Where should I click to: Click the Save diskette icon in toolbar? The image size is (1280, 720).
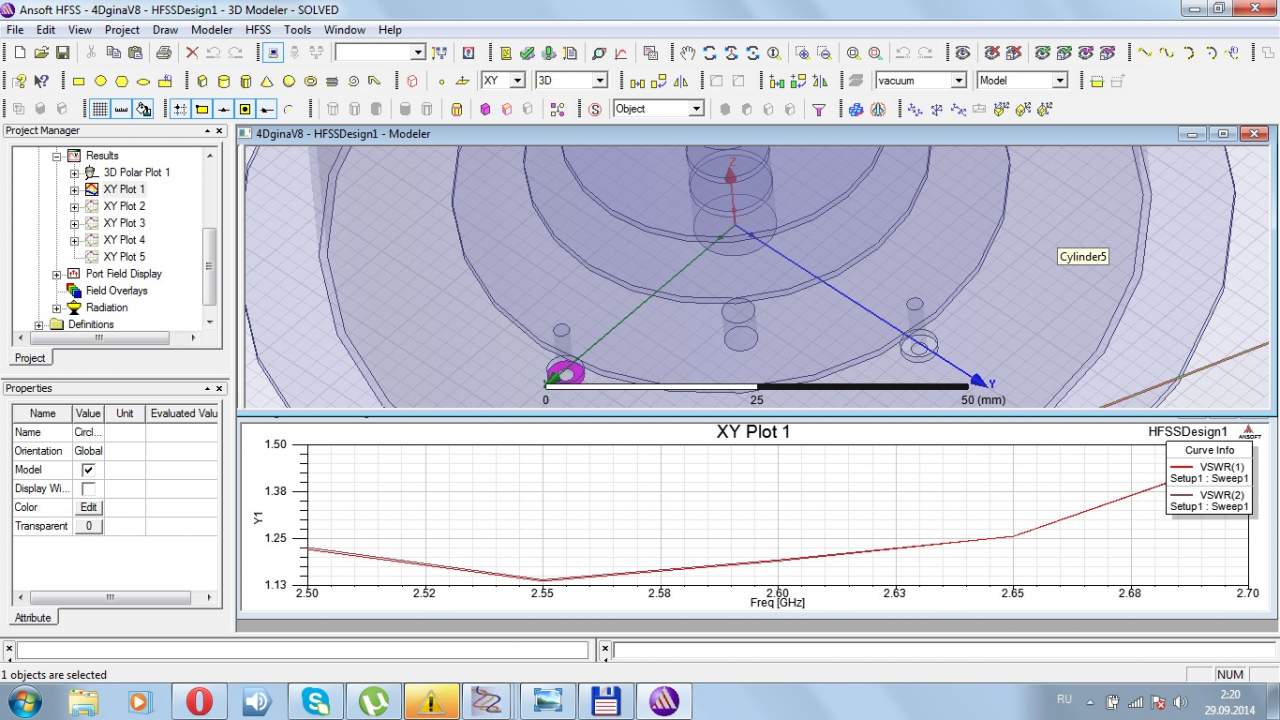pyautogui.click(x=62, y=53)
